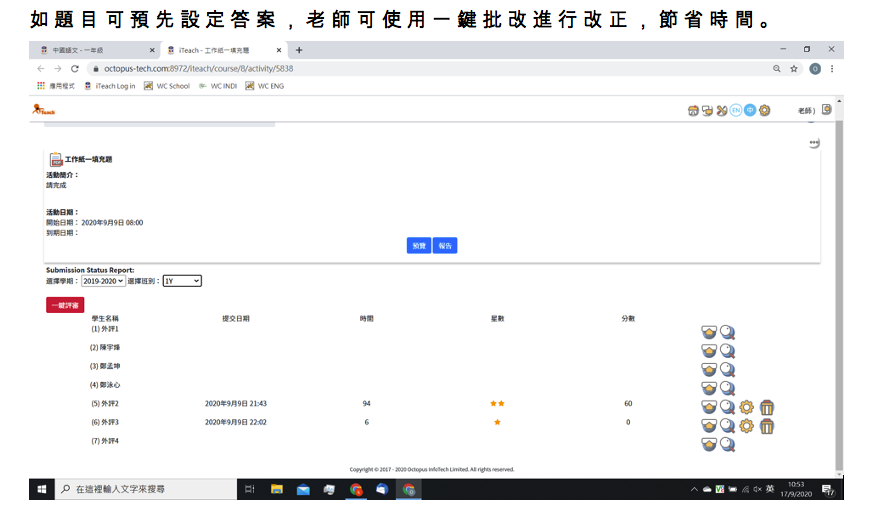Click the browser back arrow
The image size is (884, 523).
click(x=41, y=69)
